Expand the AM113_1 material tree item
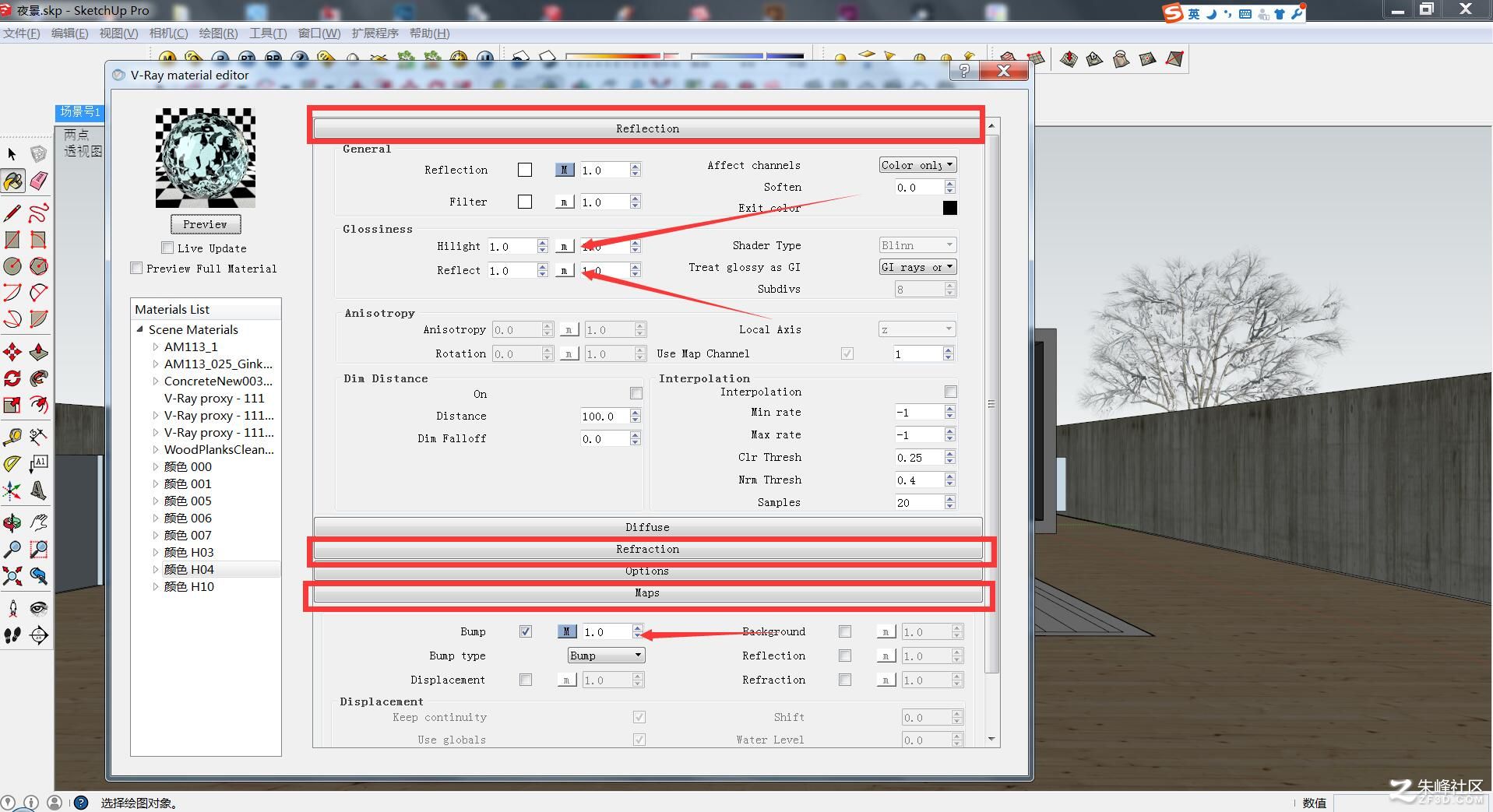This screenshot has width=1493, height=812. coord(156,346)
